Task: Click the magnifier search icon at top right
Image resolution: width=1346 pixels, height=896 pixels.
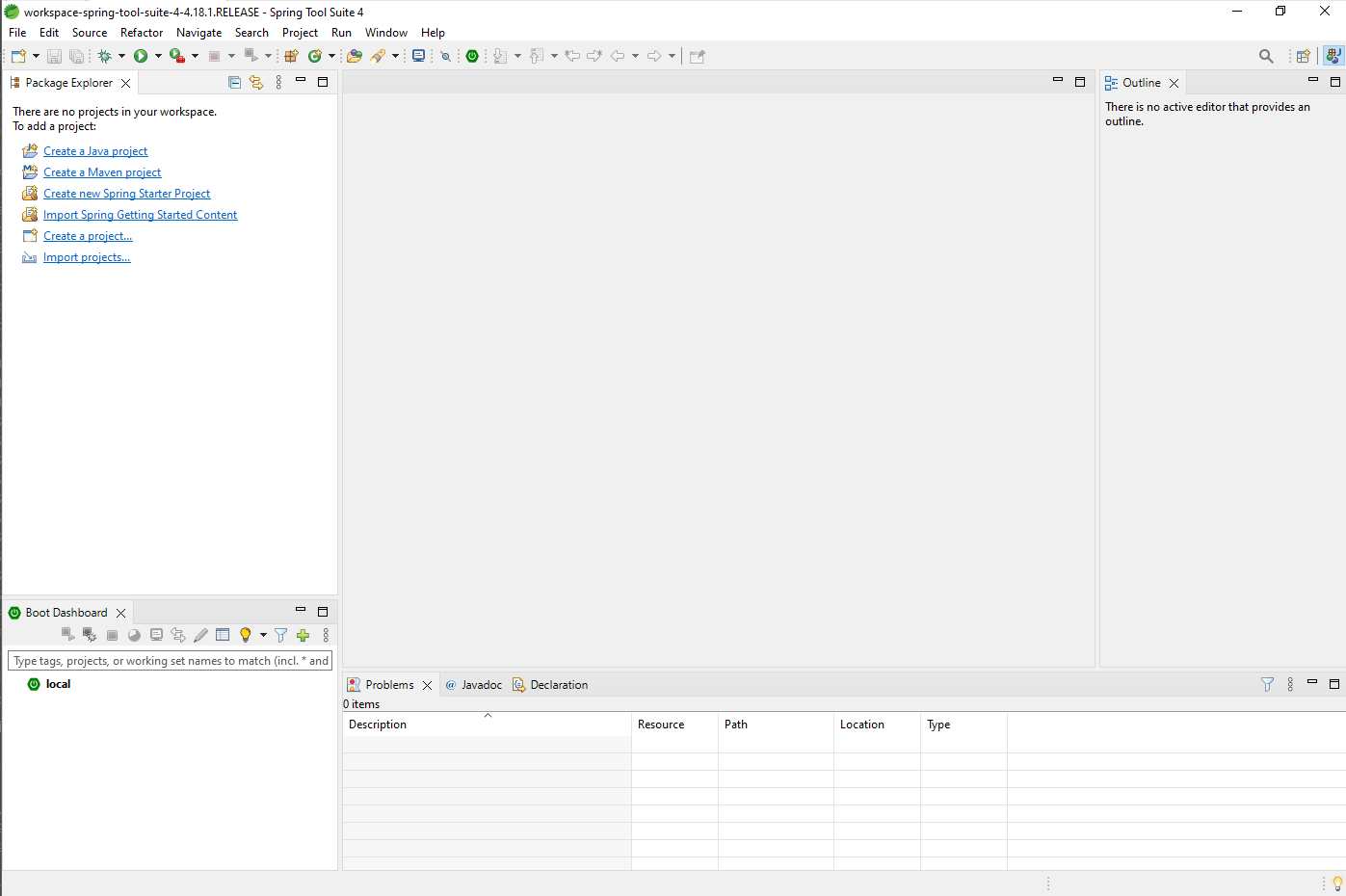Action: (1266, 56)
